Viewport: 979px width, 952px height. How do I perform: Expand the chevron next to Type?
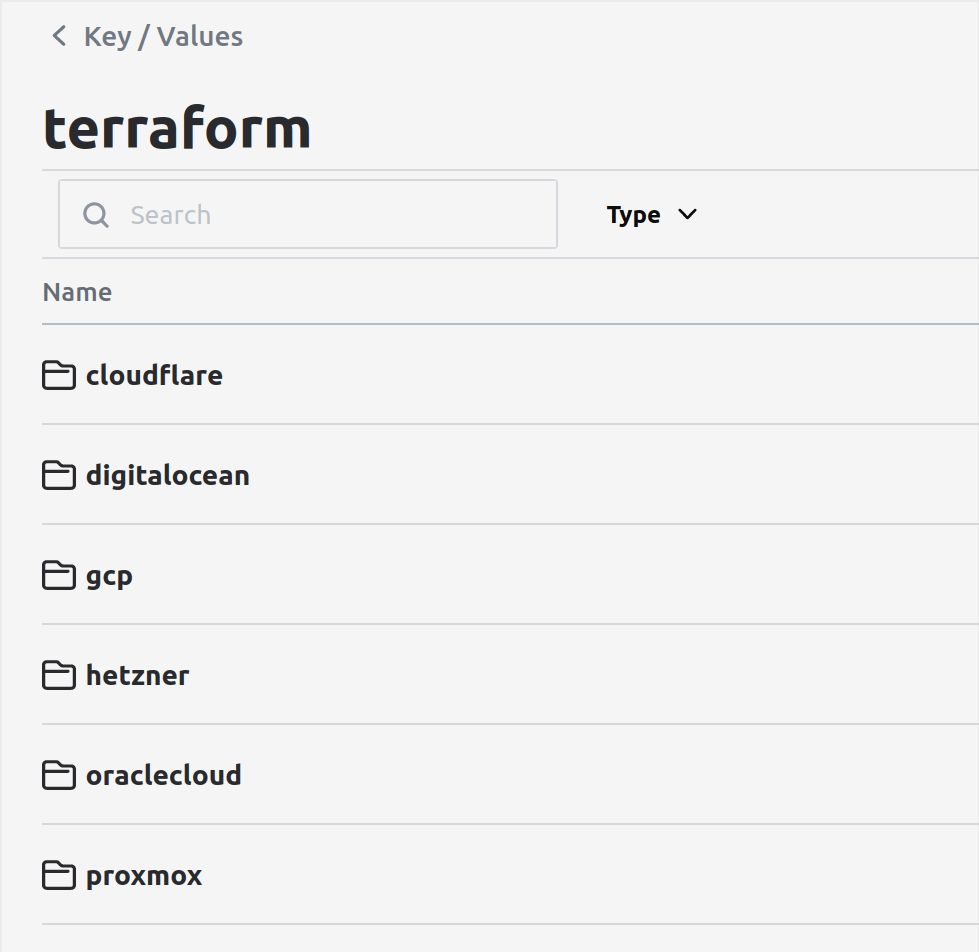click(x=687, y=214)
